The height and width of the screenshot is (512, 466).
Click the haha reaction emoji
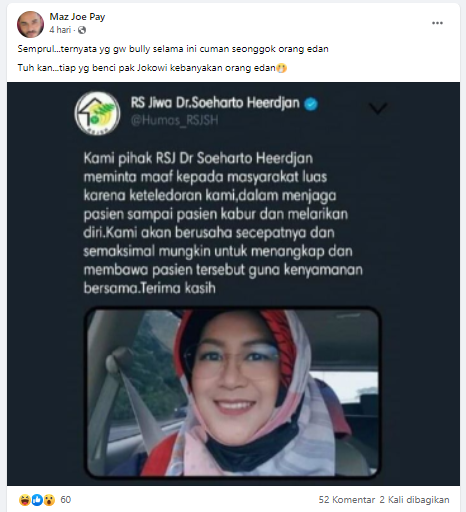(25, 500)
